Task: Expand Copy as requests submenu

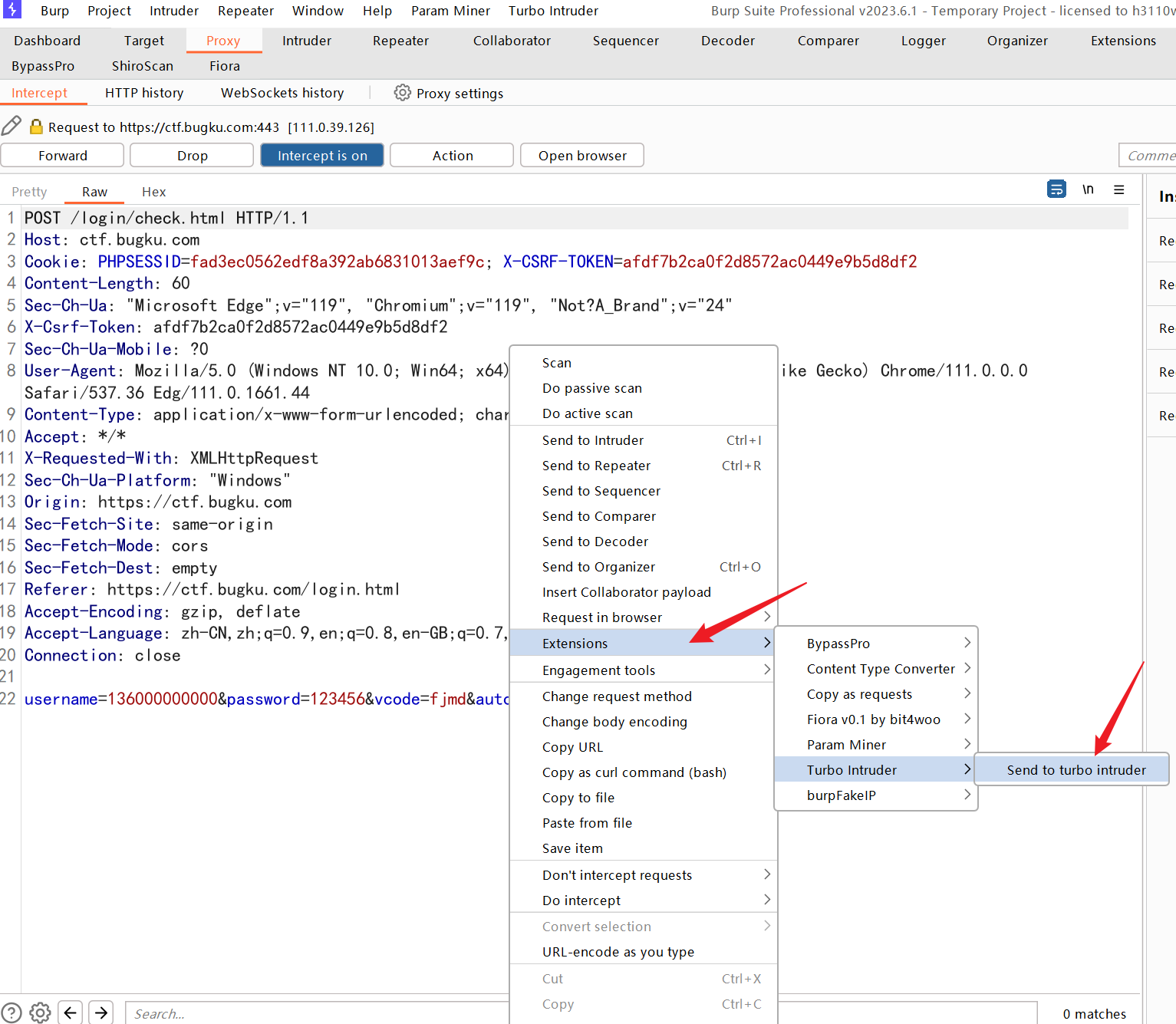Action: (x=876, y=693)
